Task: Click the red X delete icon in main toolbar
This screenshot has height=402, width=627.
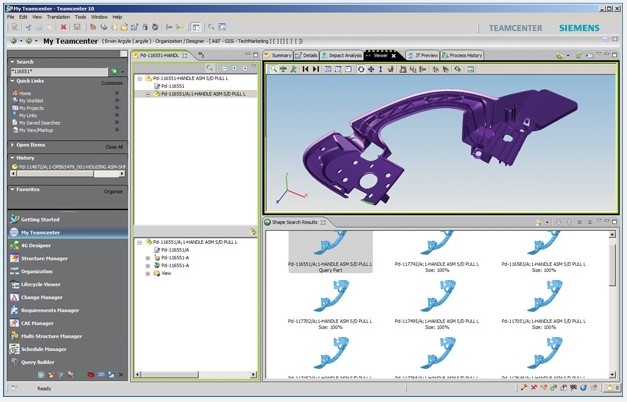Action: click(63, 27)
